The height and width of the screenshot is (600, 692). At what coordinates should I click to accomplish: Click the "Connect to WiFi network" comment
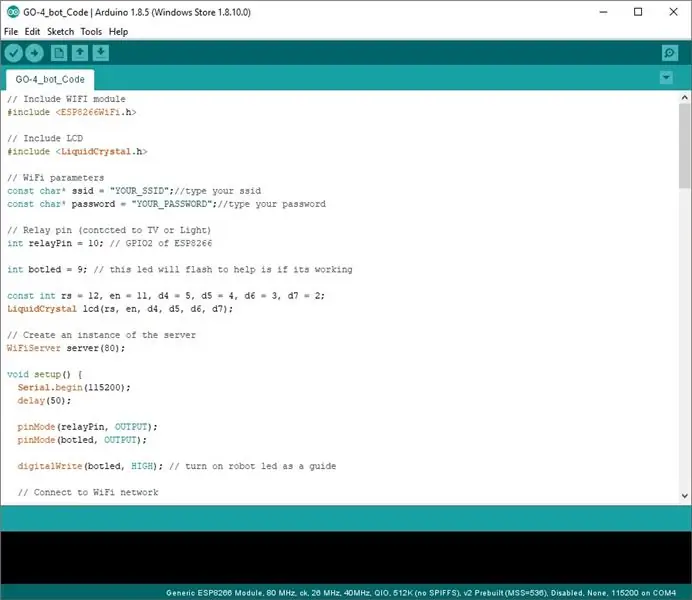pos(87,492)
